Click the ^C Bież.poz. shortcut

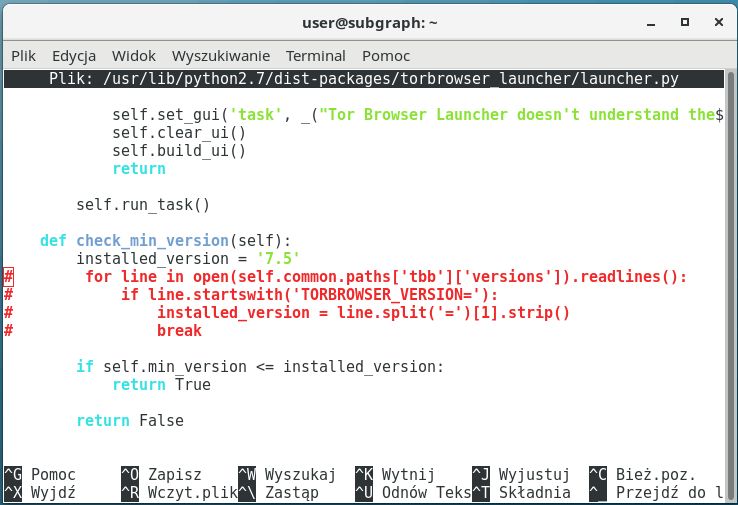642,474
